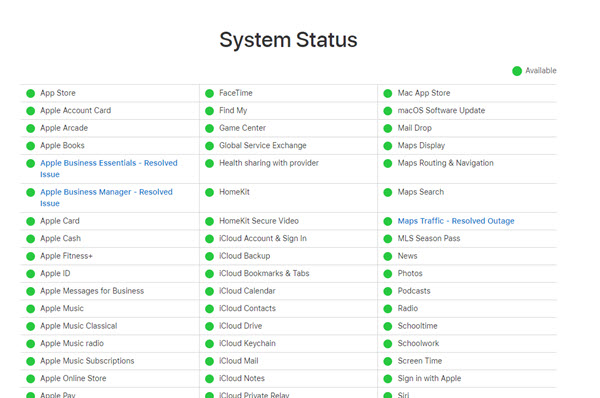This screenshot has height=398, width=600.
Task: Click the green dot next to Find My
Action: click(x=209, y=111)
